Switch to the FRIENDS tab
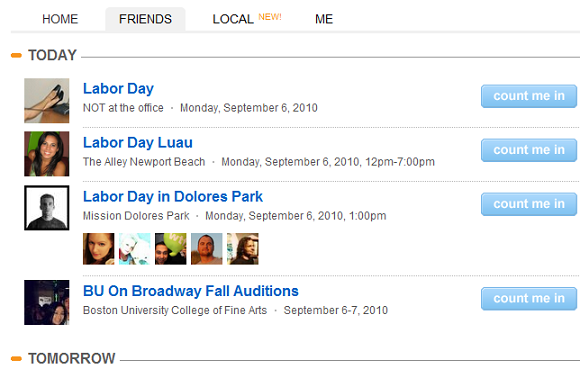 (145, 19)
